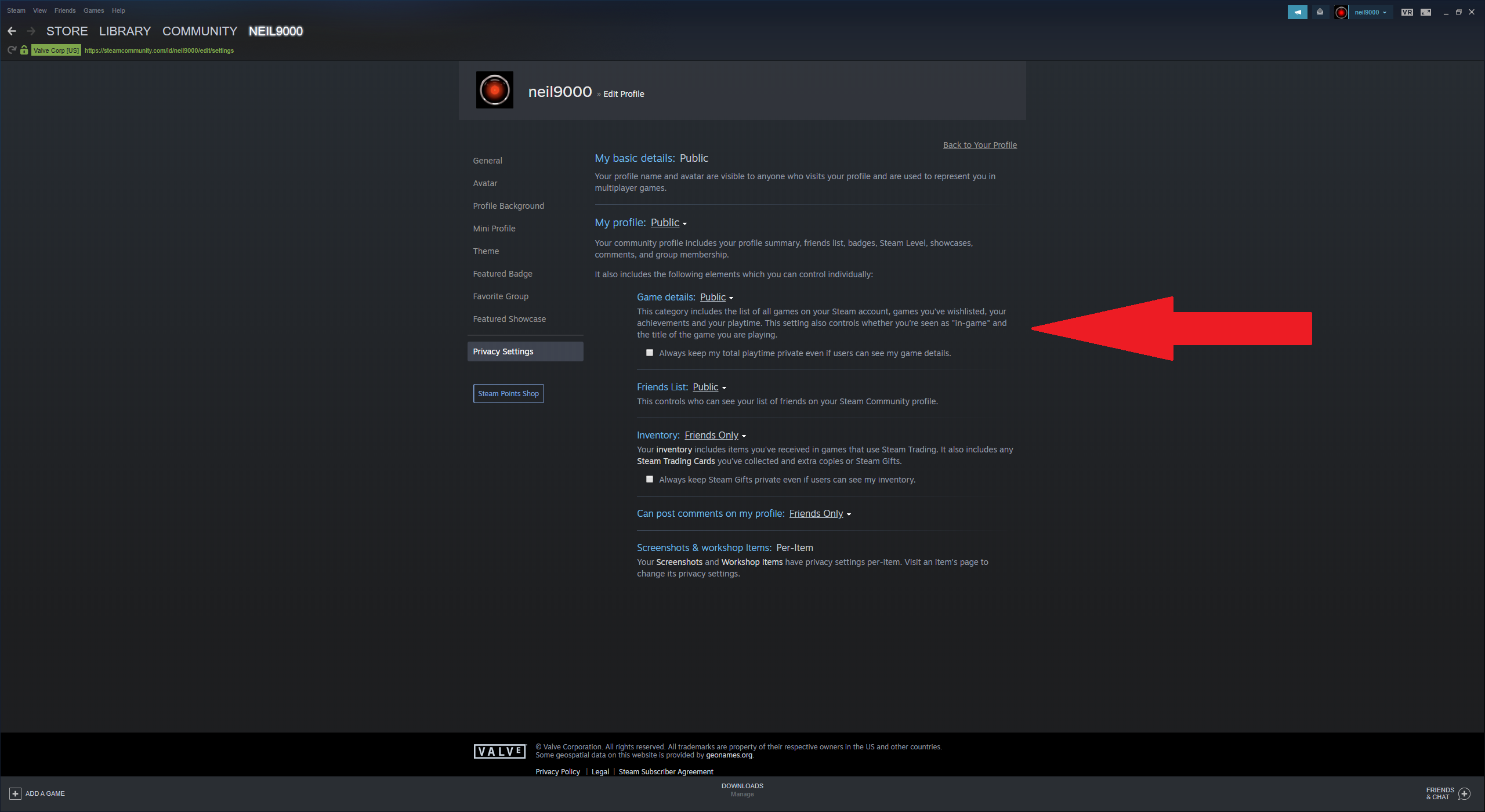Image resolution: width=1485 pixels, height=812 pixels.
Task: Open the announcements megaphone icon
Action: [x=1297, y=12]
